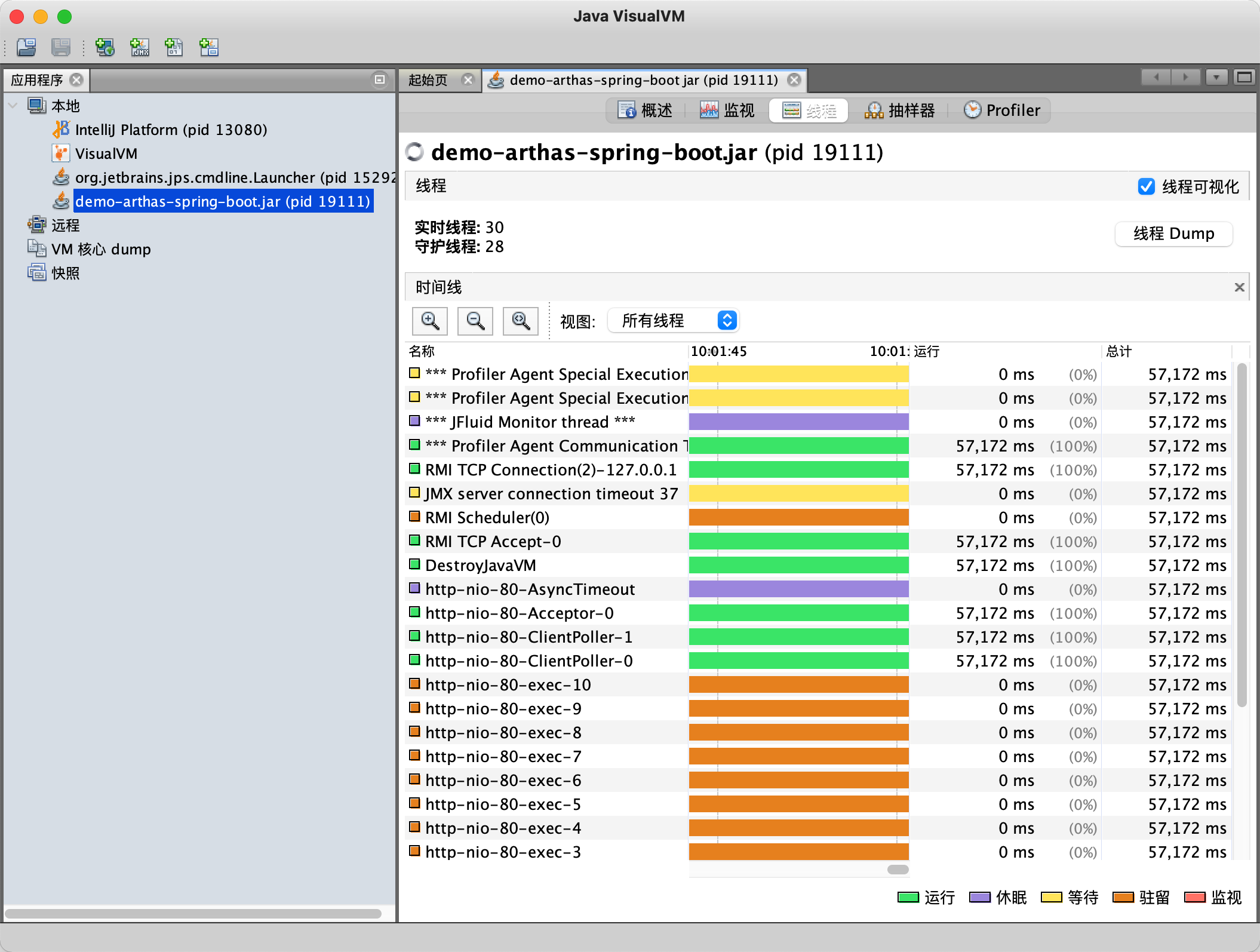The image size is (1260, 952).
Task: Select the http-nio-80-Acceptor-0 thread row
Action: click(x=819, y=613)
